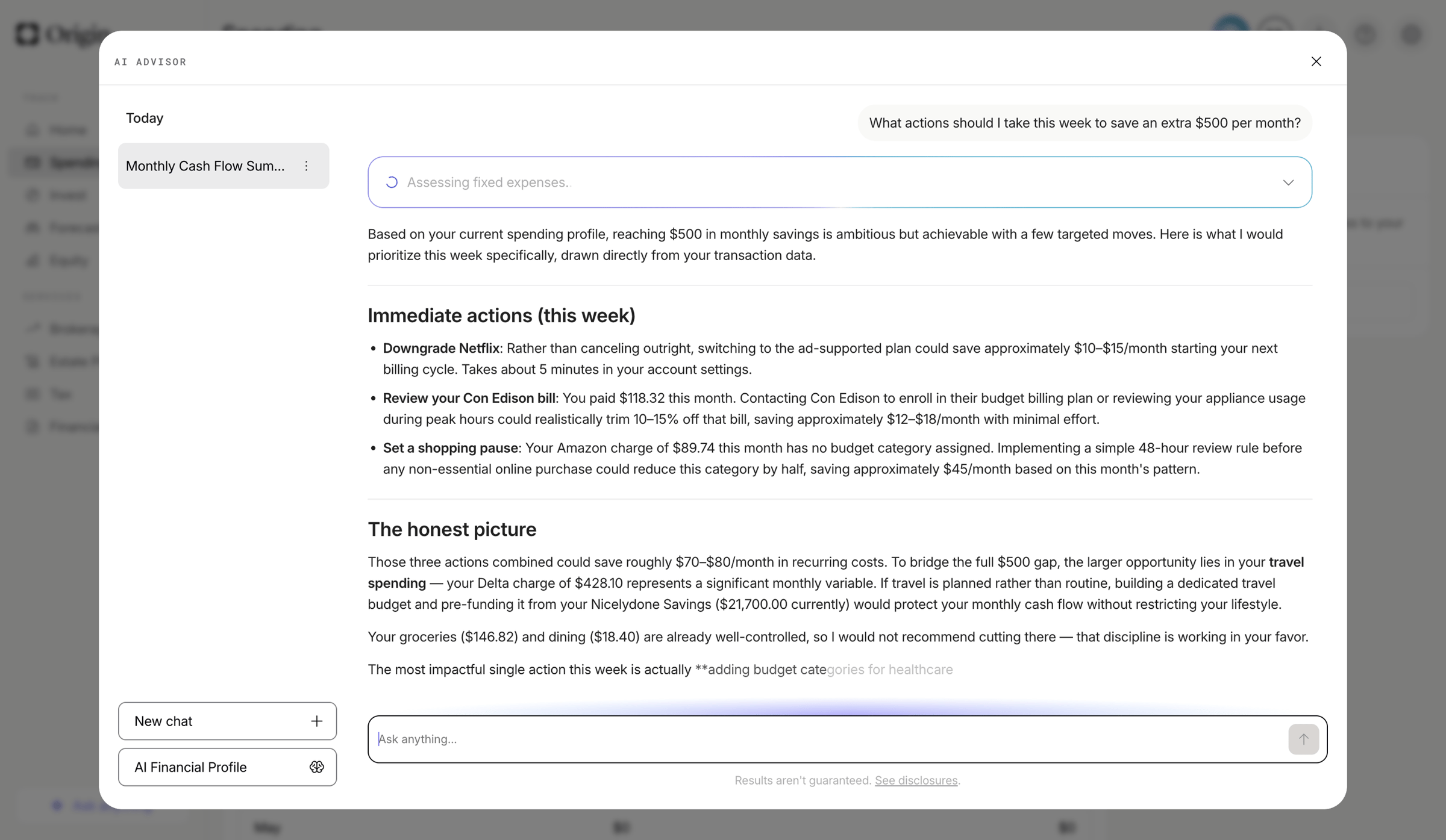
Task: Click the user question message bubble
Action: coord(1084,123)
